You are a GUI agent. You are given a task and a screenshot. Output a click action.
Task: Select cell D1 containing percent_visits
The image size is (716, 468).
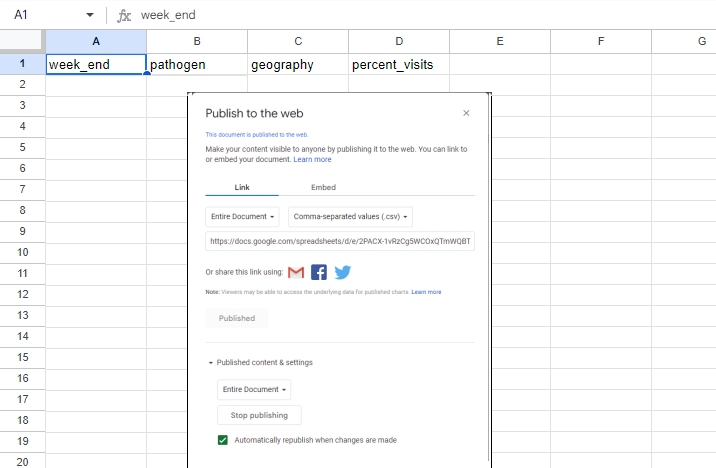[399, 65]
